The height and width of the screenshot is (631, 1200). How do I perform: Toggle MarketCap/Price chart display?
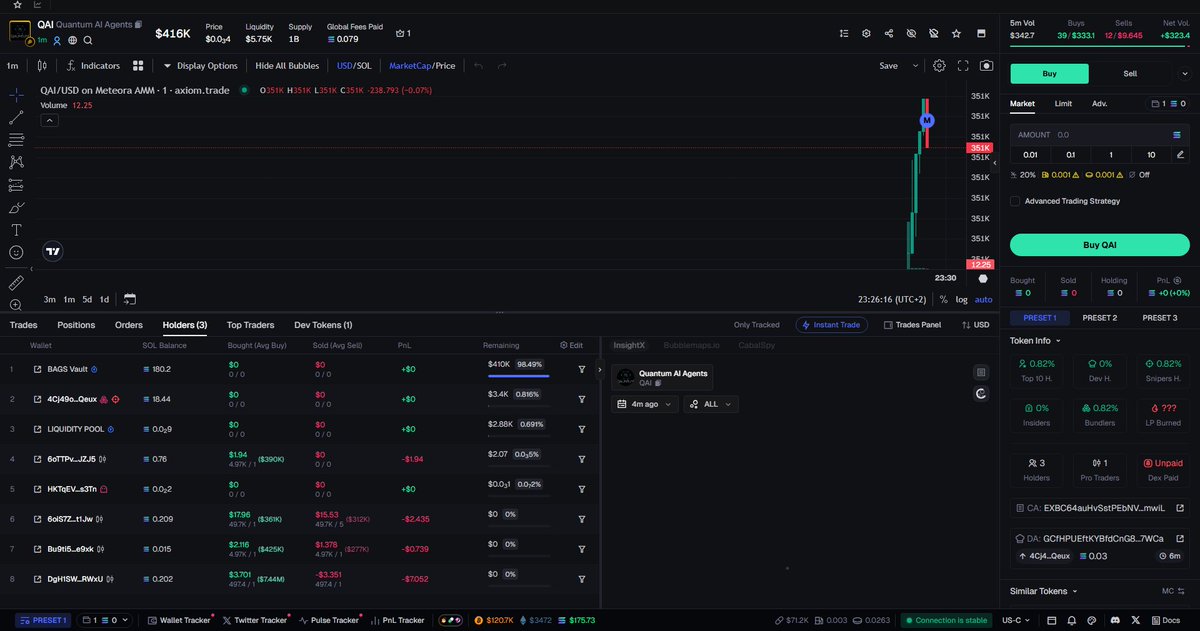[x=422, y=66]
